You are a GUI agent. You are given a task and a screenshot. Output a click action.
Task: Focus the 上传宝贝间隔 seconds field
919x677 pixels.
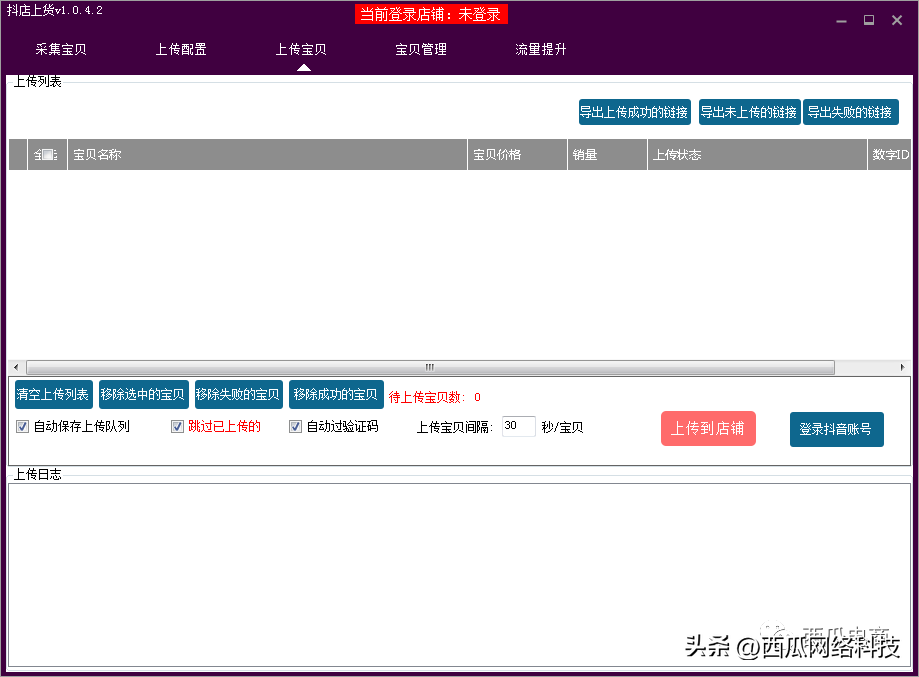(x=519, y=426)
